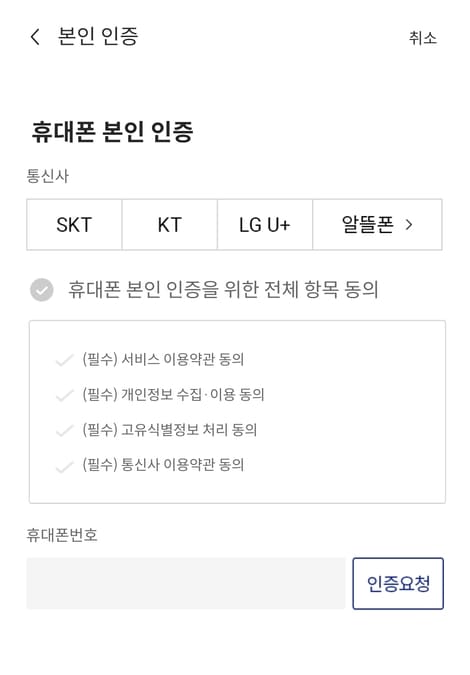Tick the checkmark for 통신사 이용약관 동의
Screen dimensions: 470x675
point(65,466)
